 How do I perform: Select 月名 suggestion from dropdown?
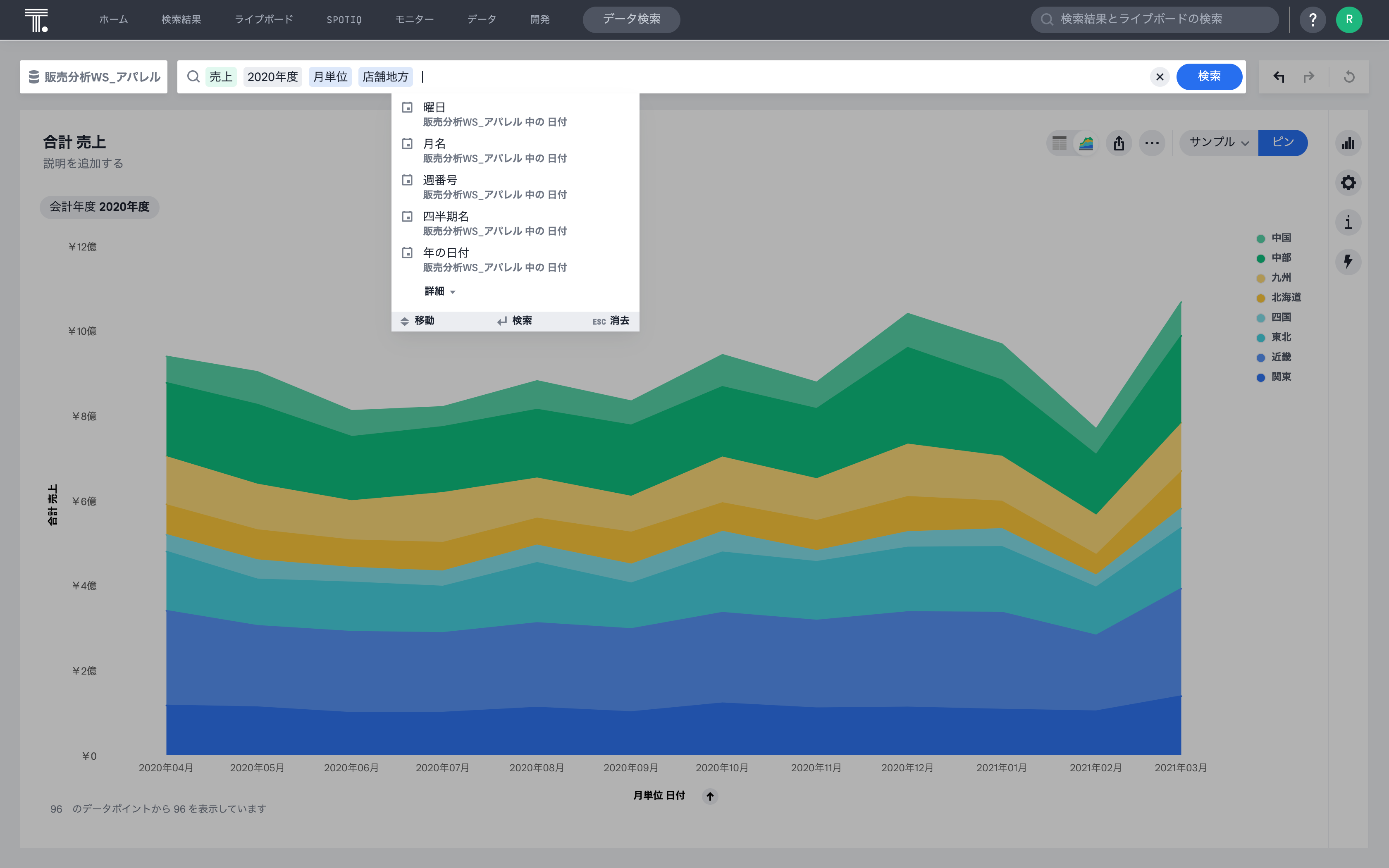[x=434, y=143]
